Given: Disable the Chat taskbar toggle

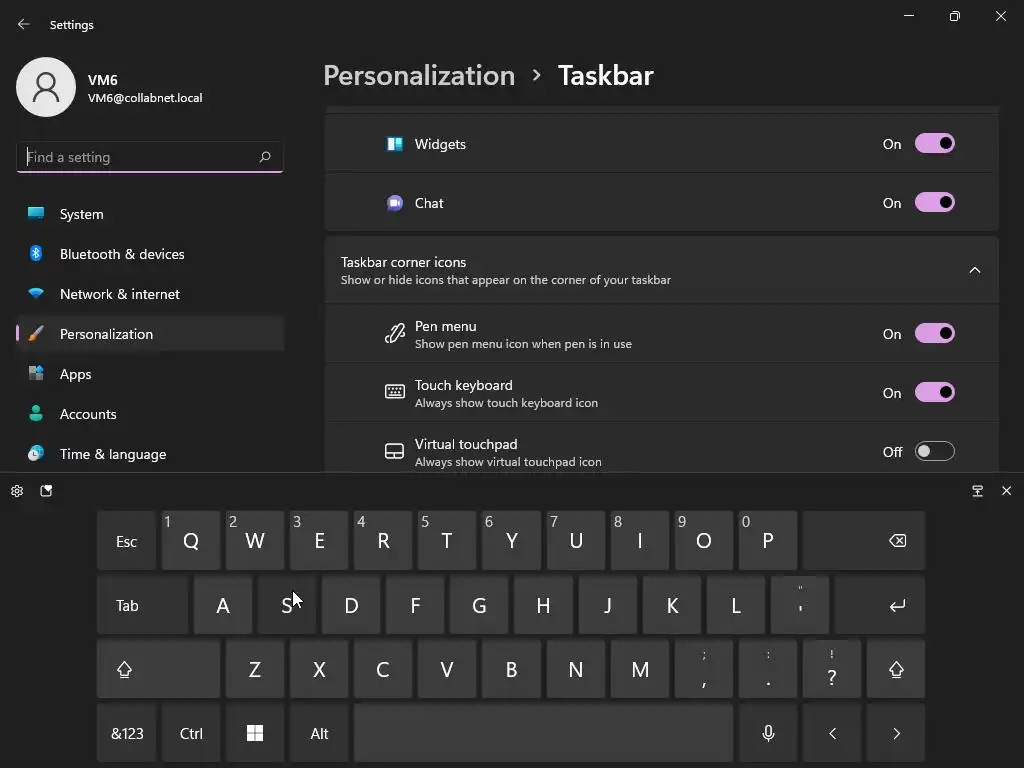Looking at the screenshot, I should coord(934,203).
